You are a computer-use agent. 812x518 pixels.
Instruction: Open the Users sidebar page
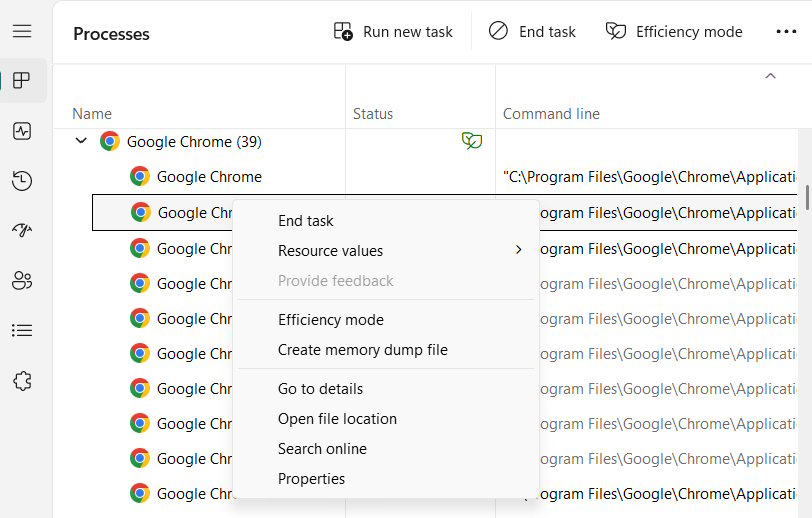click(x=22, y=280)
